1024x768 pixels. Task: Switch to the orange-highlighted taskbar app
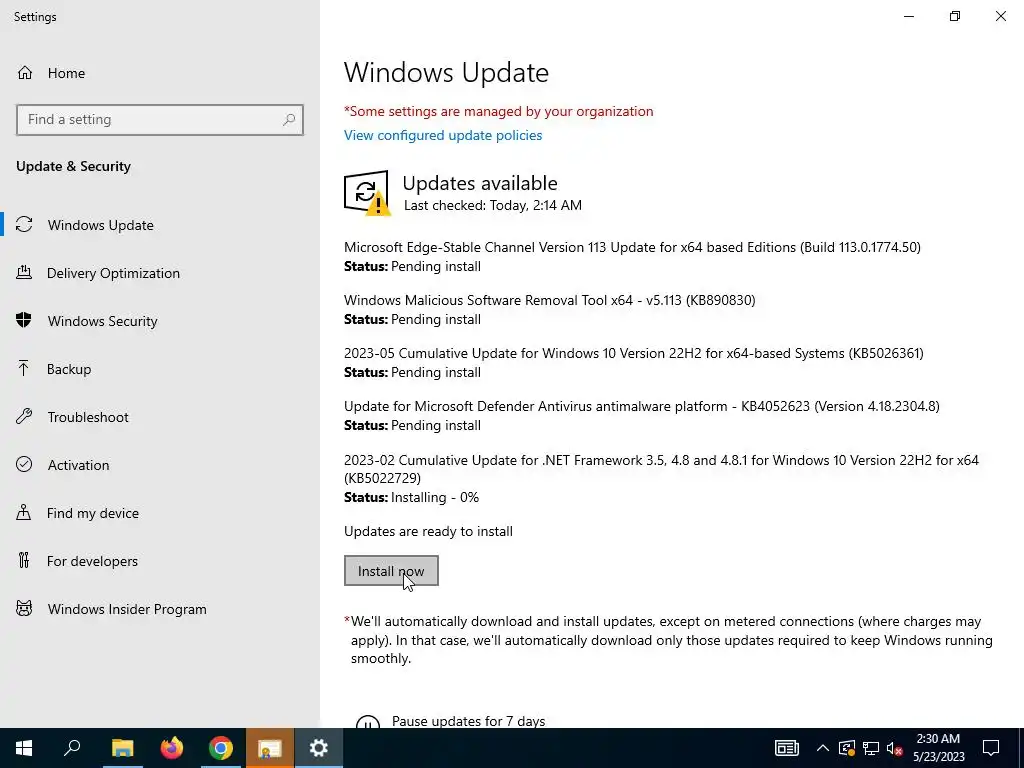coord(269,748)
